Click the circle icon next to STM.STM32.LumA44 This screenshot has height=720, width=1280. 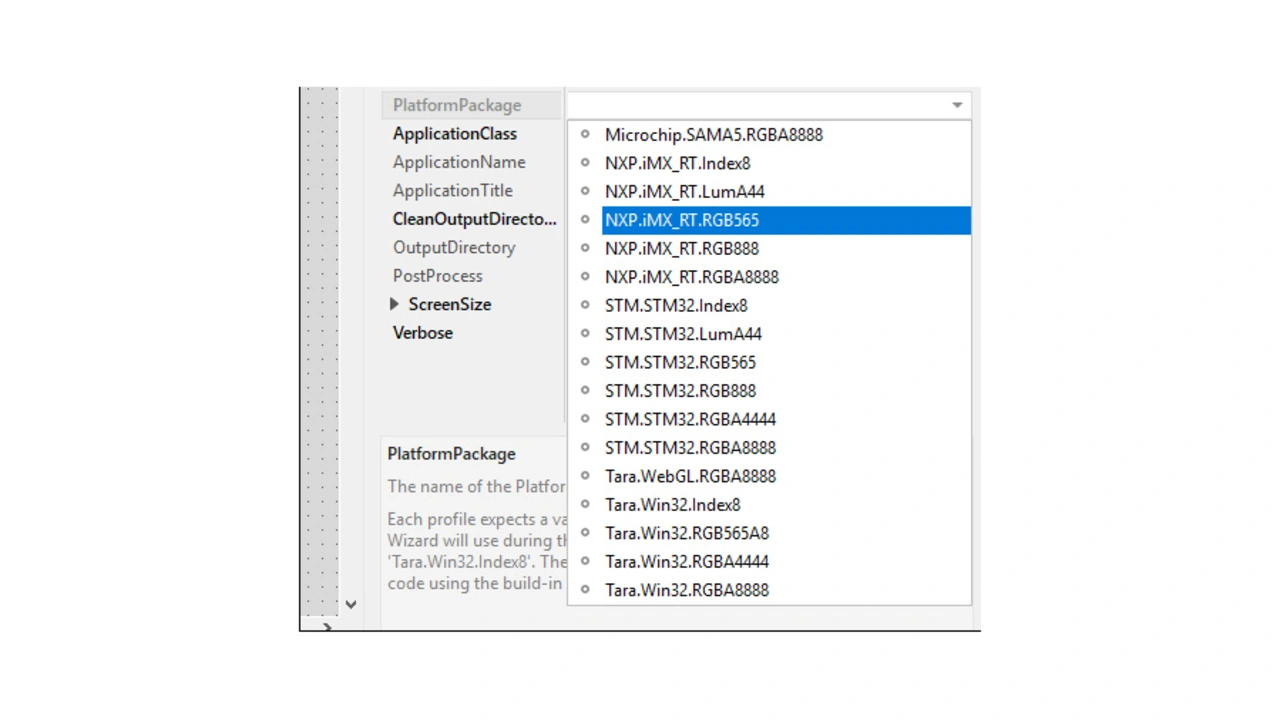[585, 334]
